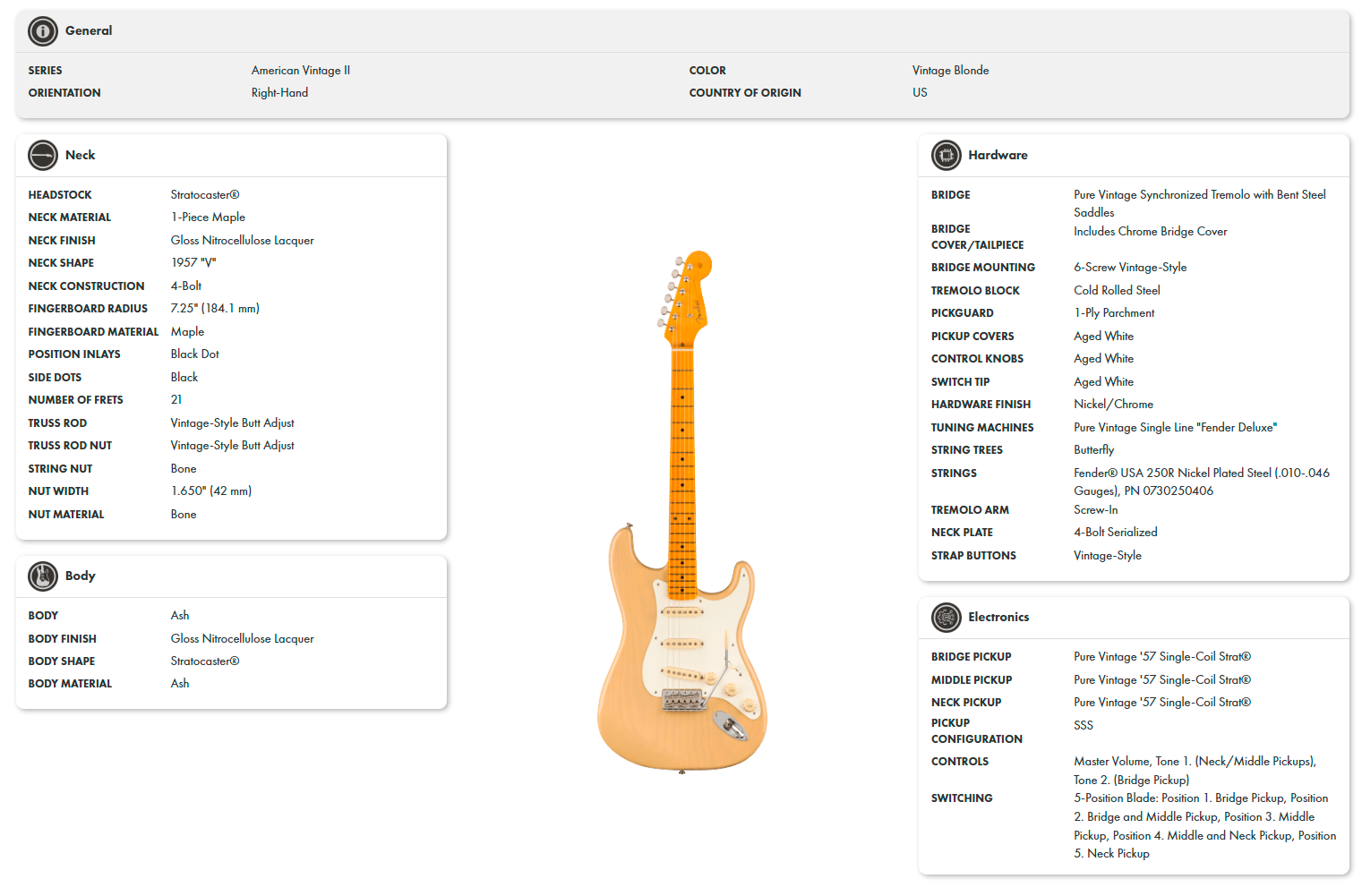Viewport: 1362px width, 896px height.
Task: Select the Hardware section heading
Action: click(998, 155)
